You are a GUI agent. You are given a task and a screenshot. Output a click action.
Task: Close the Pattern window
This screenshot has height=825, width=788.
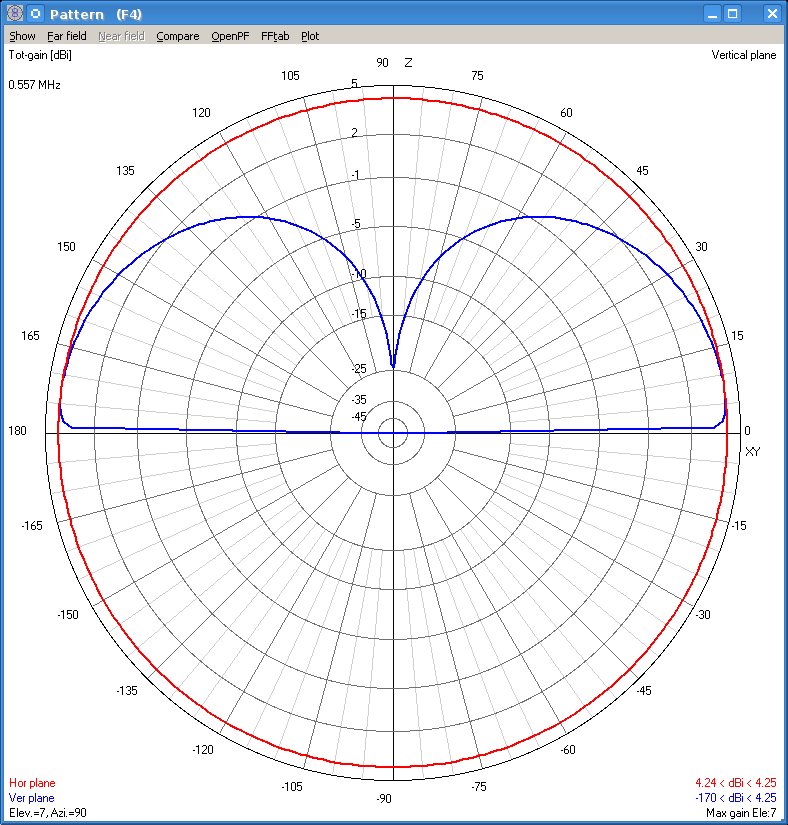point(770,14)
